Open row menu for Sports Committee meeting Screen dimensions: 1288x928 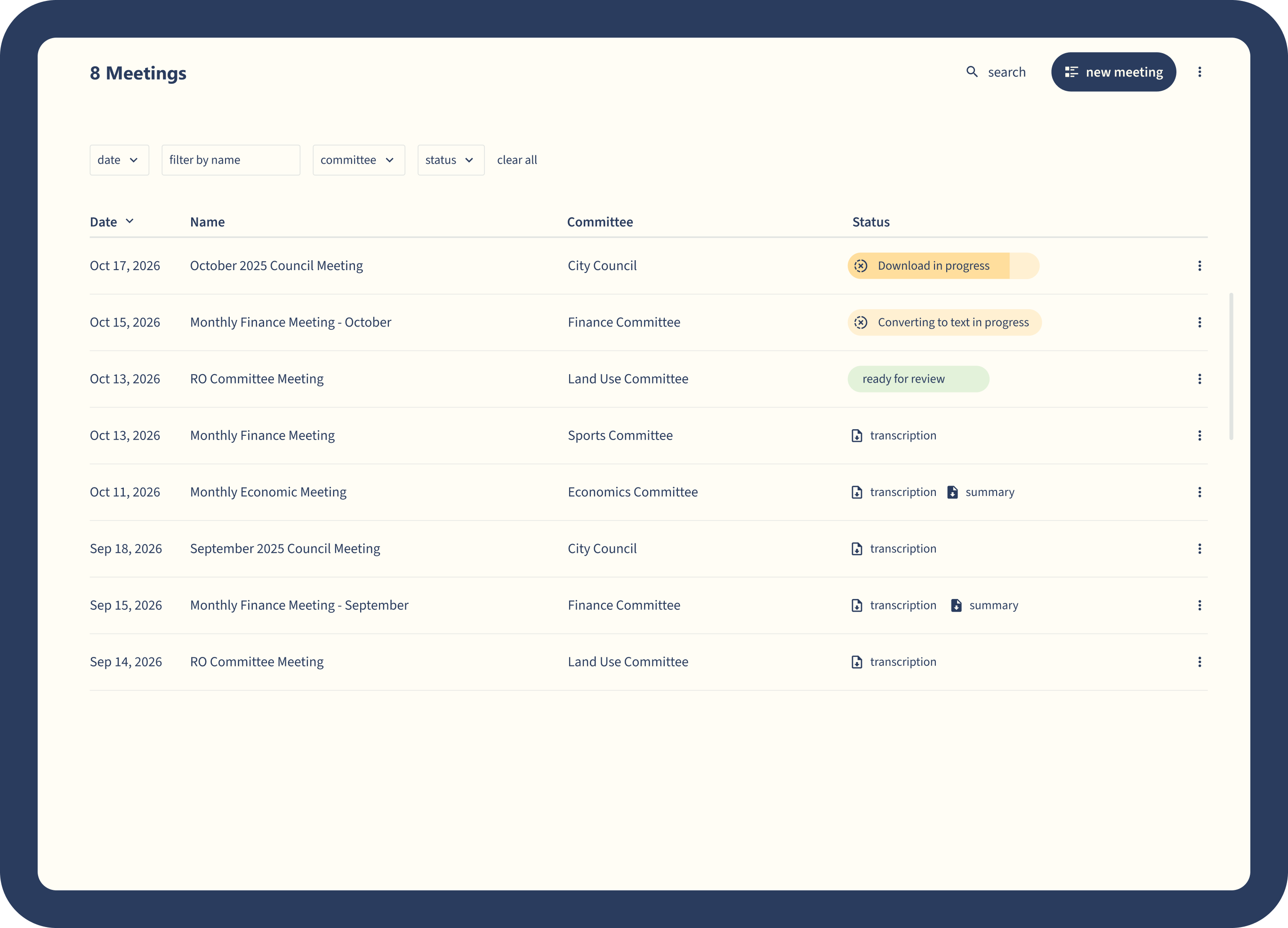click(x=1199, y=435)
